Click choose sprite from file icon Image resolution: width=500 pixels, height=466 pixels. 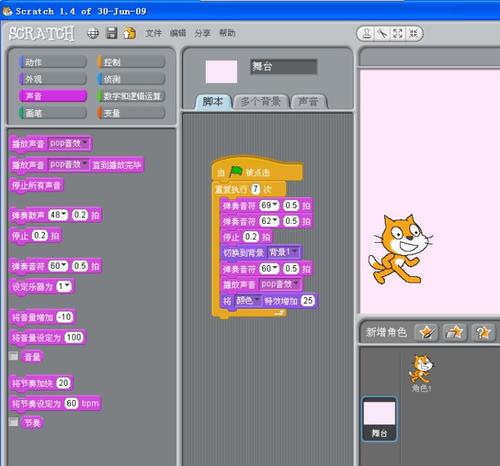pos(455,332)
